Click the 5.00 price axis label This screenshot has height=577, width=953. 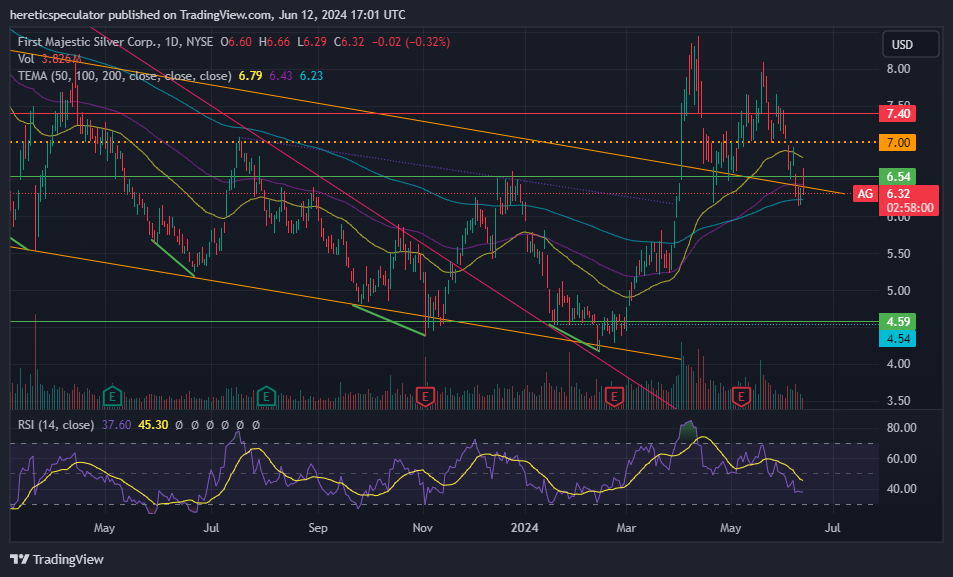pyautogui.click(x=898, y=291)
